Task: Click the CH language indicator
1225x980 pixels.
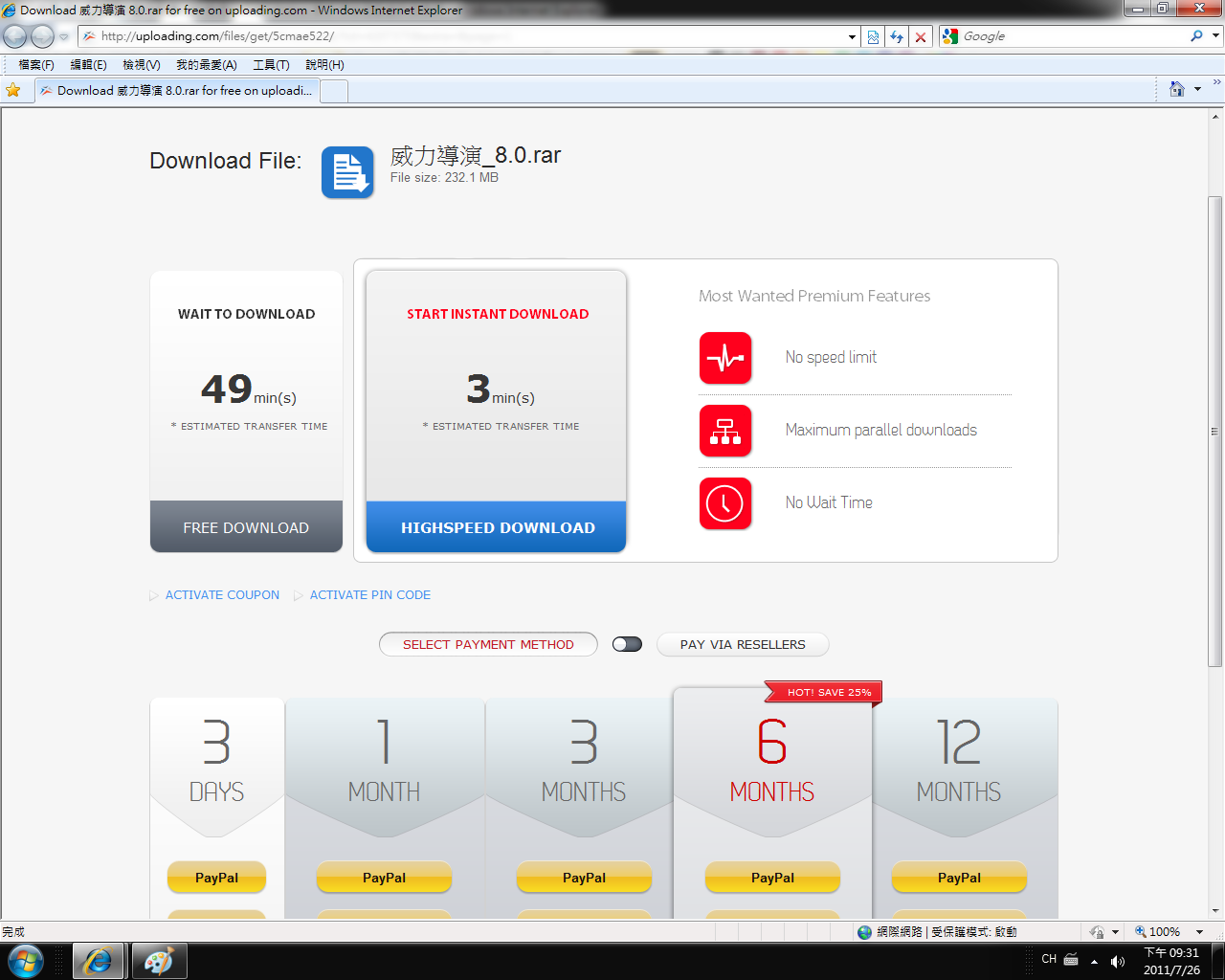Action: click(1049, 959)
